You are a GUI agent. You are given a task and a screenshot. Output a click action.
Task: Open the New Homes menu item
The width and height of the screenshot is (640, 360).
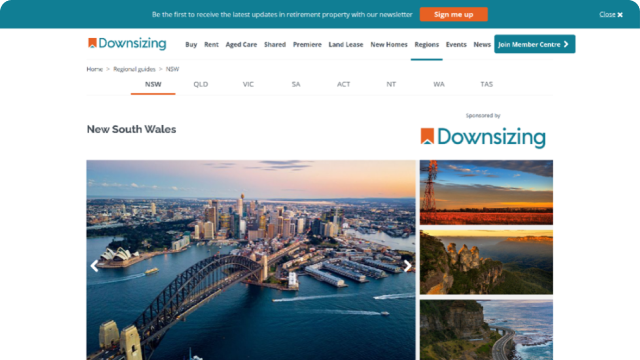(x=389, y=44)
